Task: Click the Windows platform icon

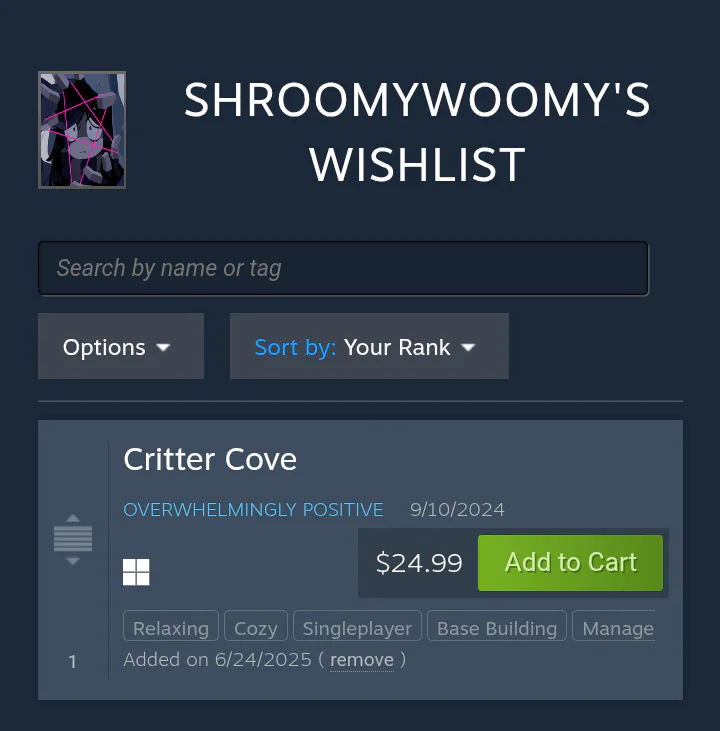Action: (136, 572)
